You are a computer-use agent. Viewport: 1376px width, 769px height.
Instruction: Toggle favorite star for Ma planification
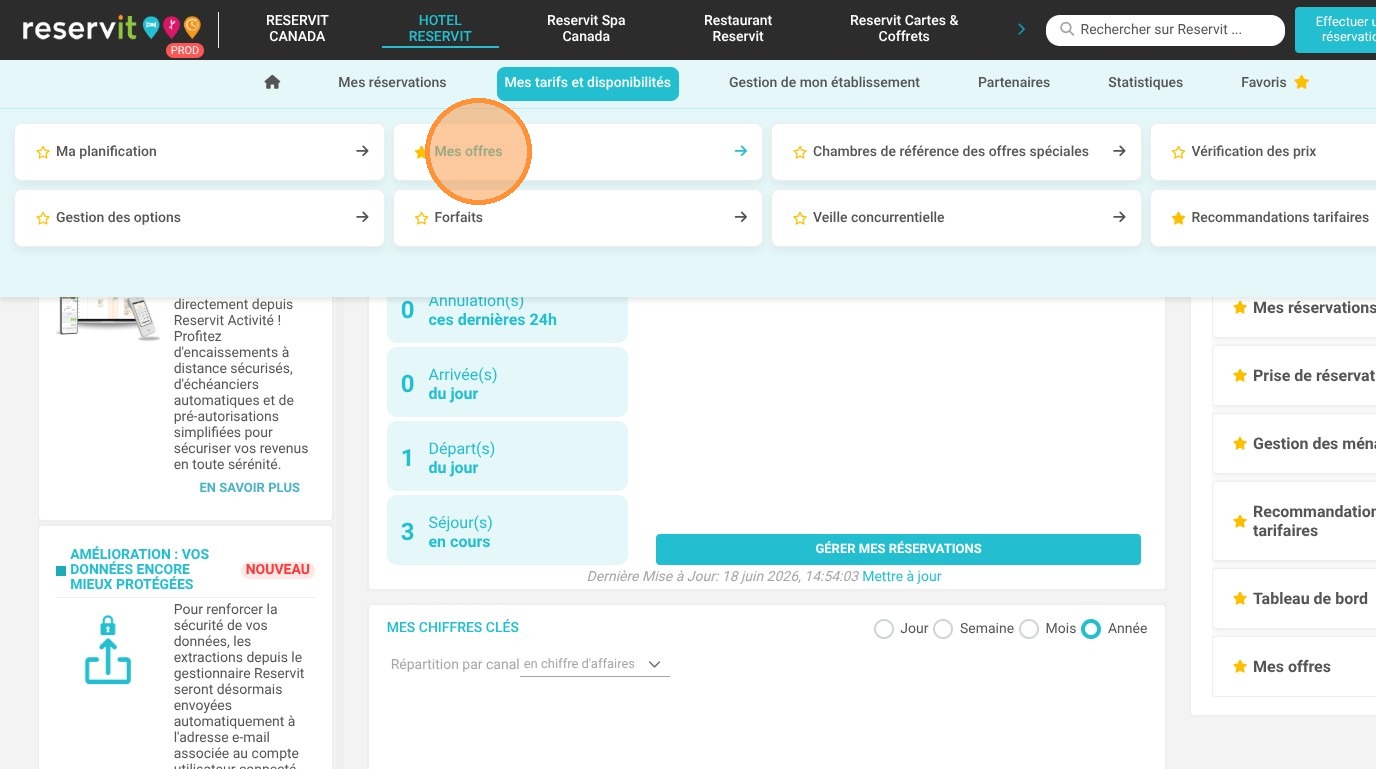click(x=42, y=152)
